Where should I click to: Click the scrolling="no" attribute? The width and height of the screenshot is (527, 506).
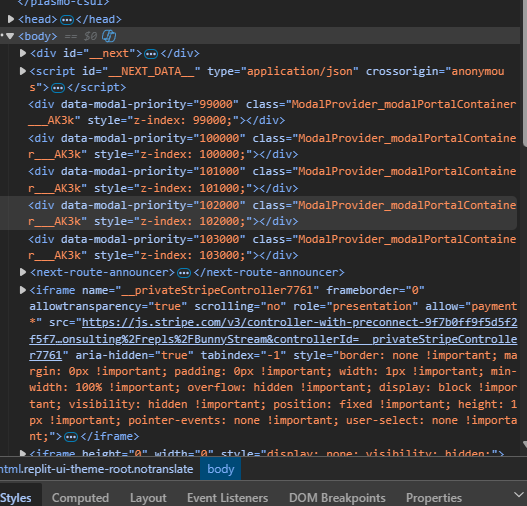point(240,306)
